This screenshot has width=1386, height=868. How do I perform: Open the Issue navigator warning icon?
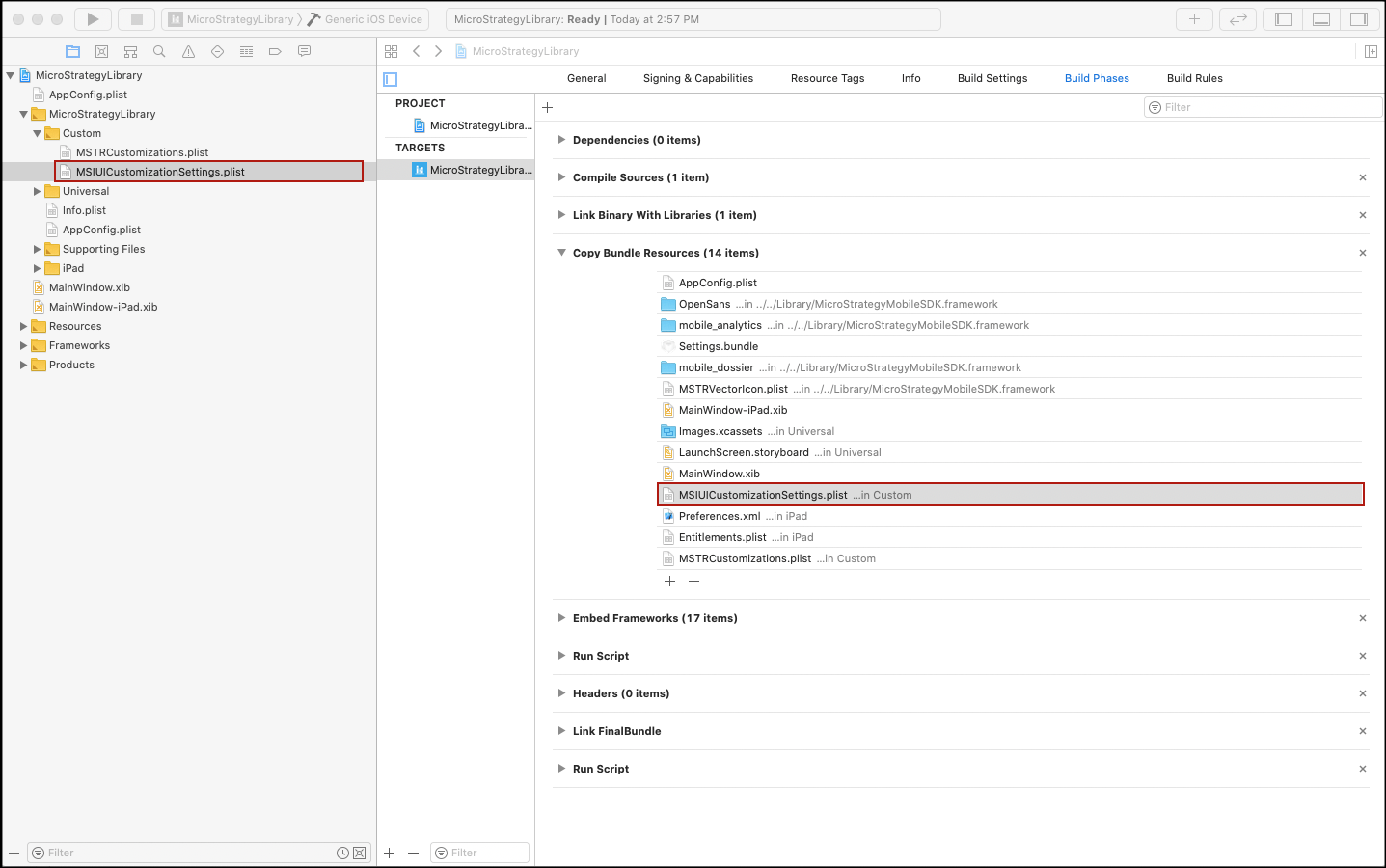188,51
